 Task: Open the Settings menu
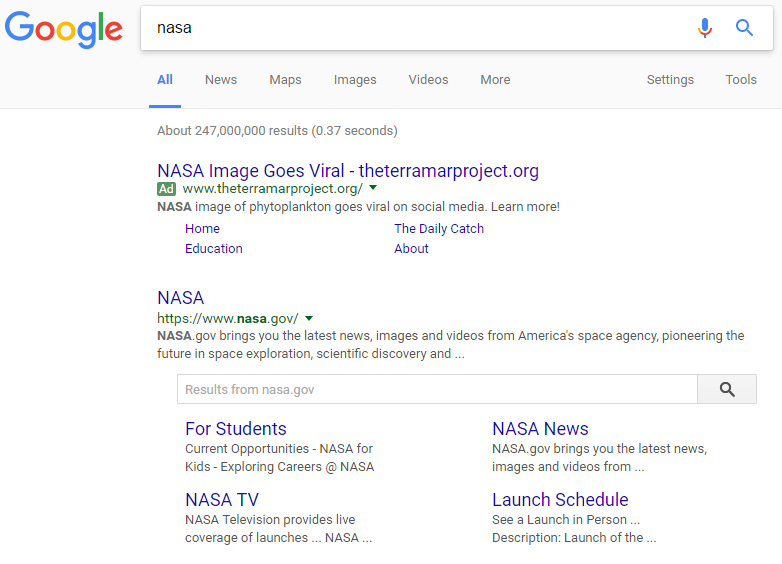[x=670, y=80]
